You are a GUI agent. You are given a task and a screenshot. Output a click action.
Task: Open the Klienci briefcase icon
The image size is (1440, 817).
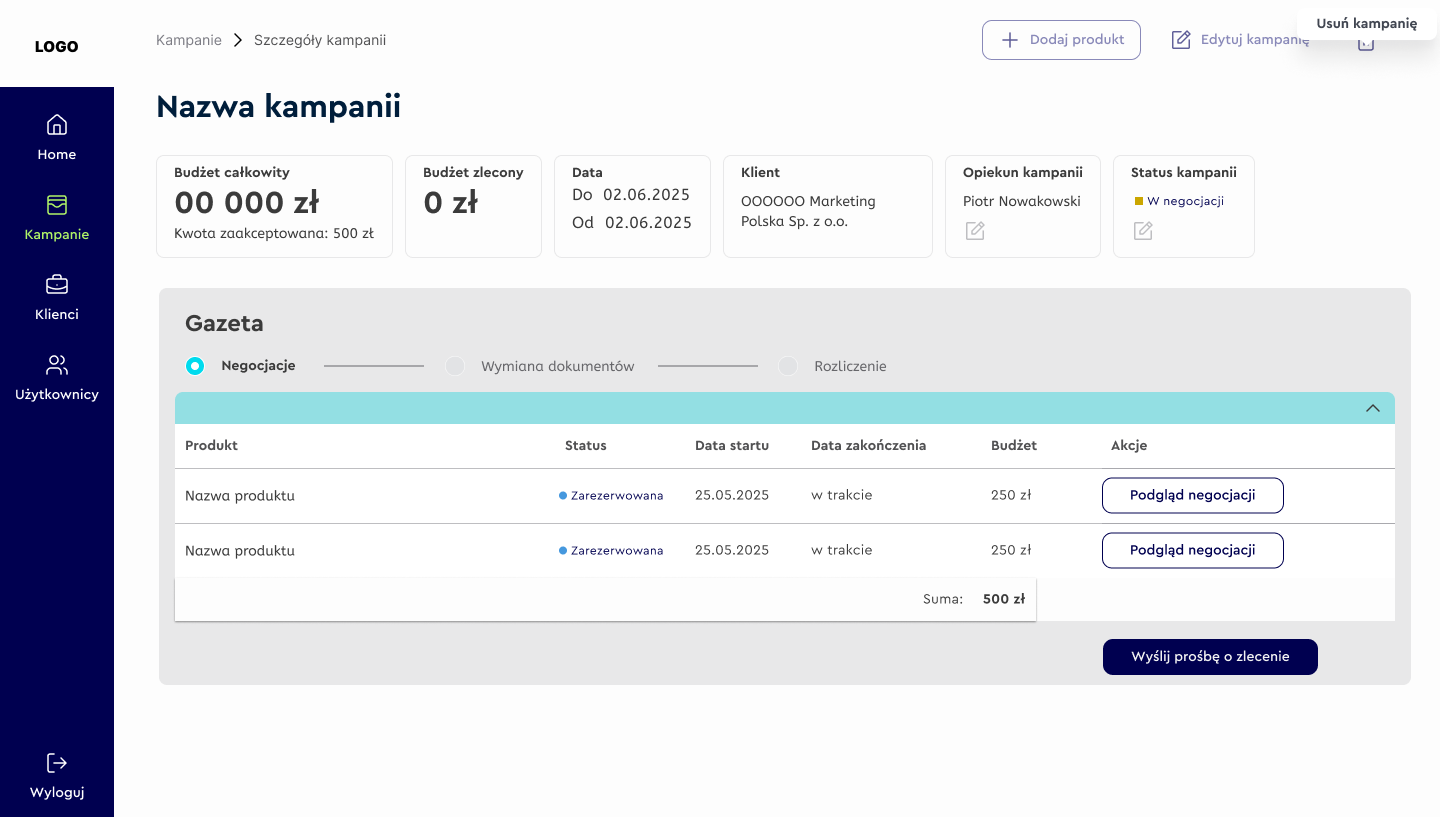57,285
